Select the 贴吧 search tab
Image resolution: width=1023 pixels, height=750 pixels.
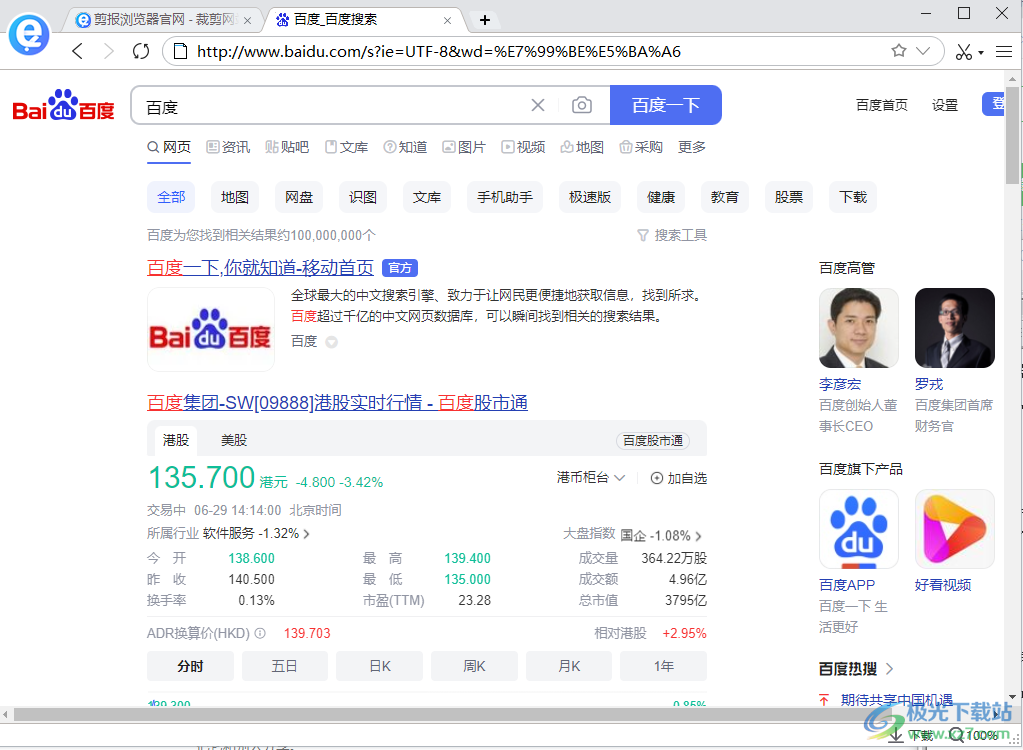point(287,147)
